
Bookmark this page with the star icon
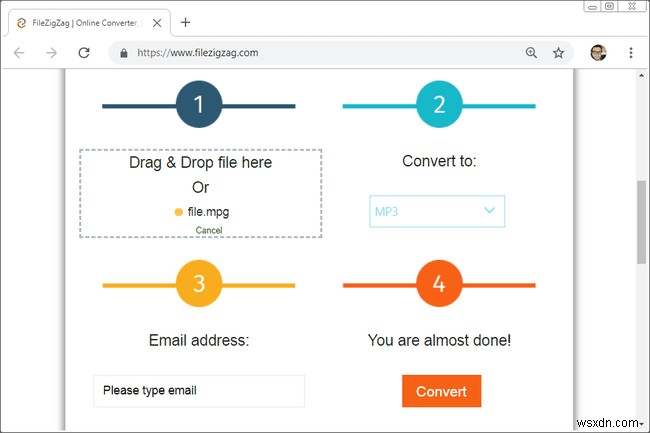pos(558,53)
